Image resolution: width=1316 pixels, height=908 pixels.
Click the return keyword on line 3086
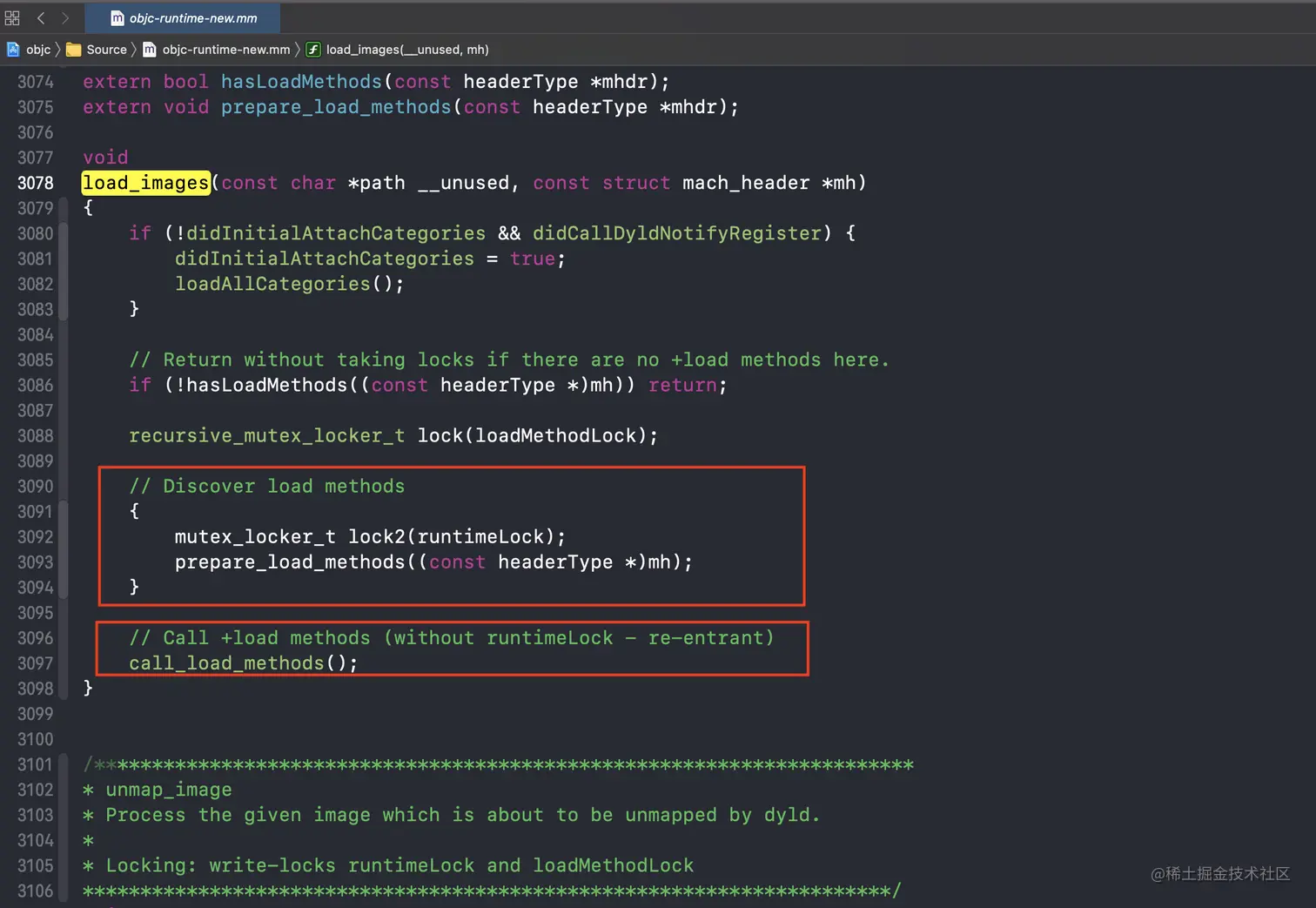point(682,385)
